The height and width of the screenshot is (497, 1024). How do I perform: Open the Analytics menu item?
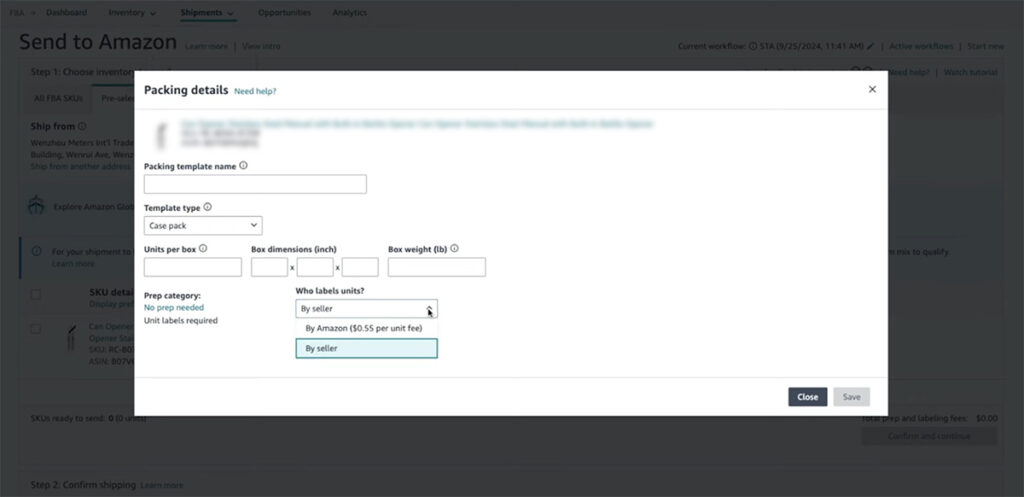pos(349,12)
